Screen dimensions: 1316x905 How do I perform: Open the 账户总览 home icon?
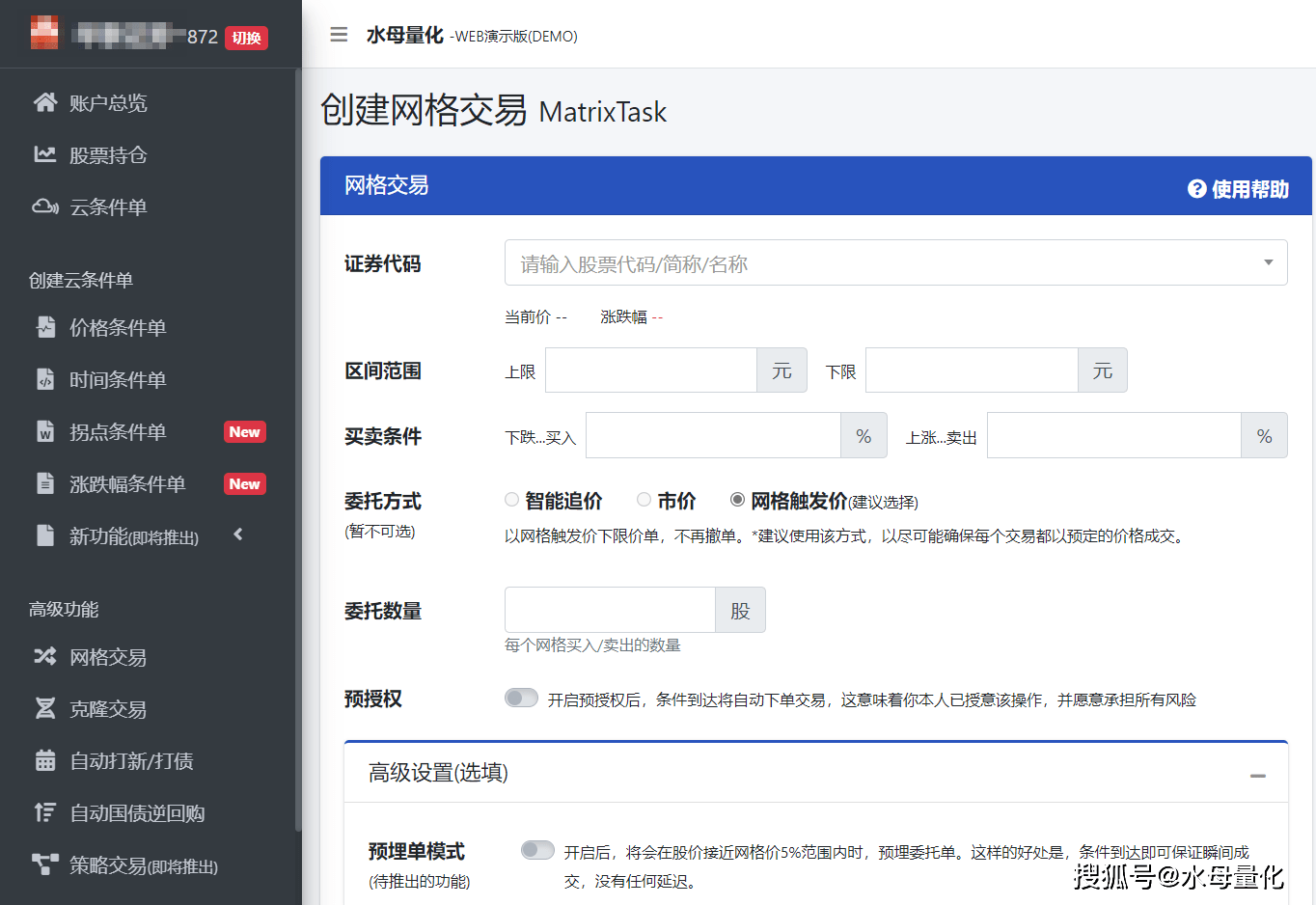pos(45,102)
